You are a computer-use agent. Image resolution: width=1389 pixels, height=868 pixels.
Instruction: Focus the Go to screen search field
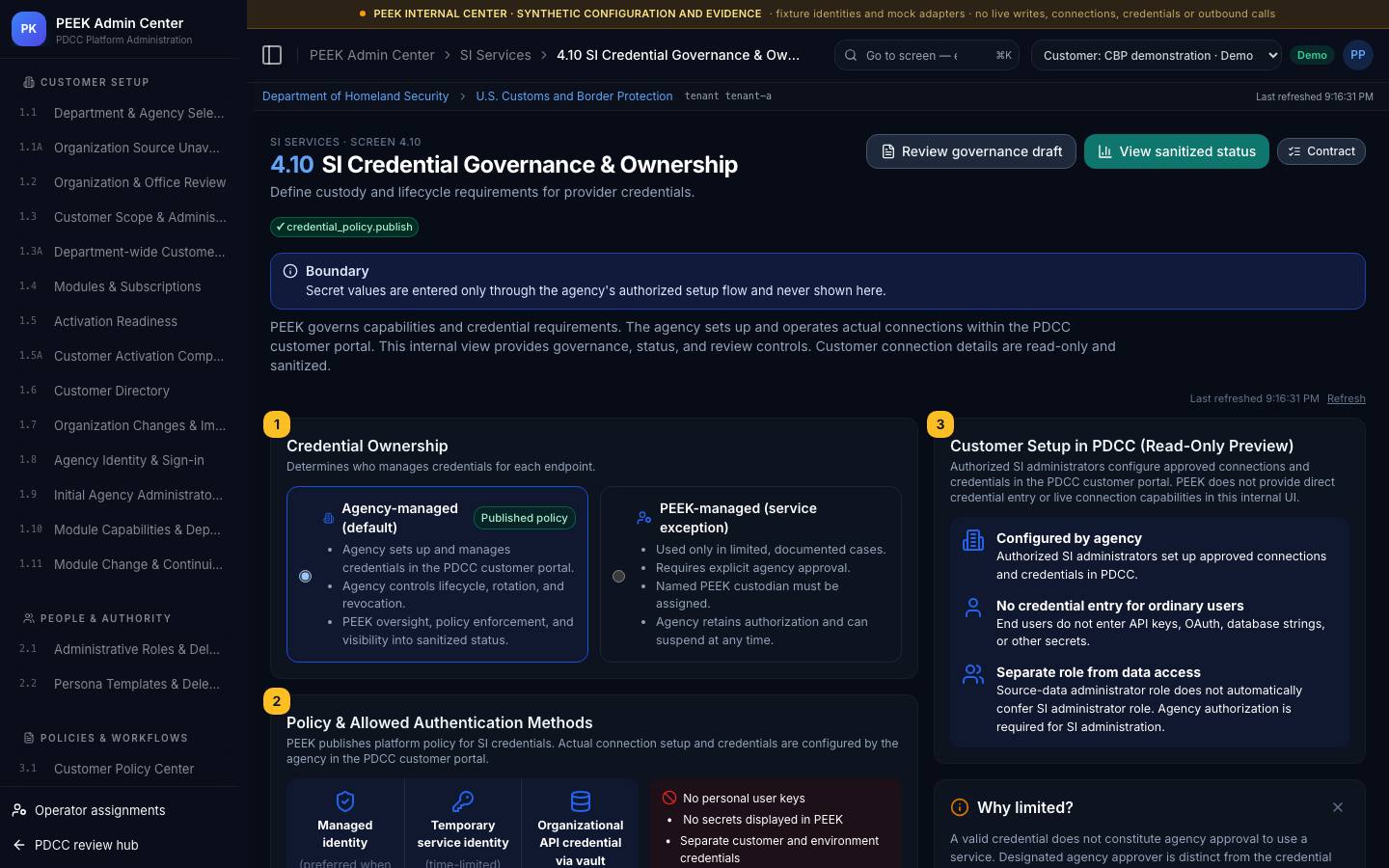click(x=926, y=55)
